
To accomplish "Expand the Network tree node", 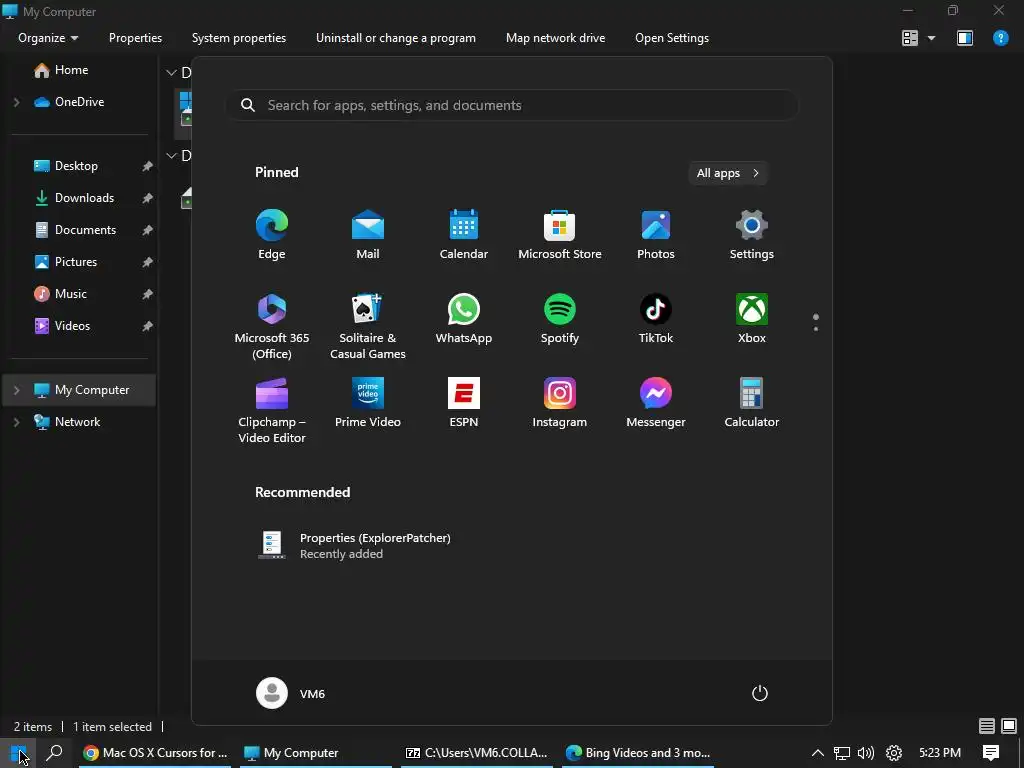I will pos(17,422).
